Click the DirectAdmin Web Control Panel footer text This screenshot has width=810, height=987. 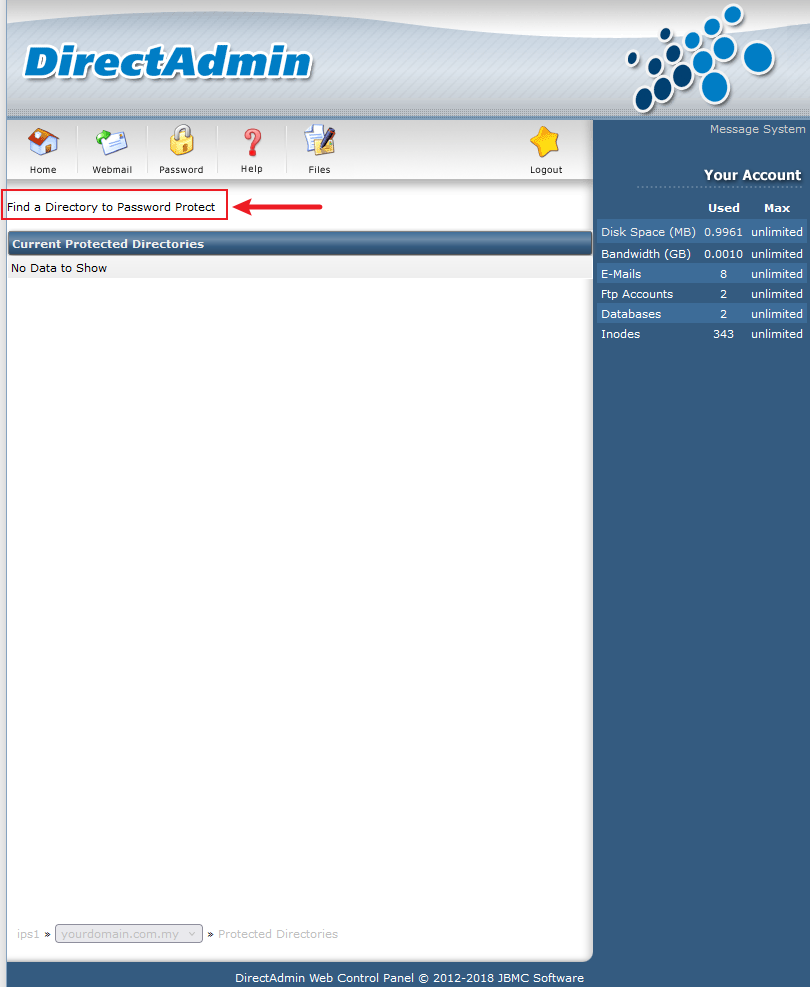[409, 978]
